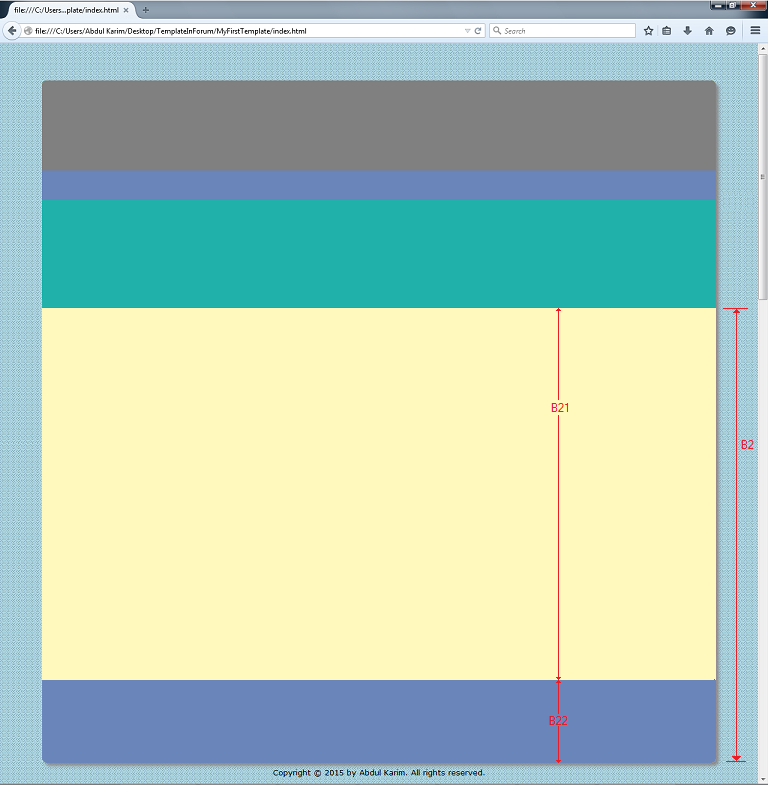Show bookmarks list icon in toolbar
768x785 pixels.
pyautogui.click(x=667, y=31)
